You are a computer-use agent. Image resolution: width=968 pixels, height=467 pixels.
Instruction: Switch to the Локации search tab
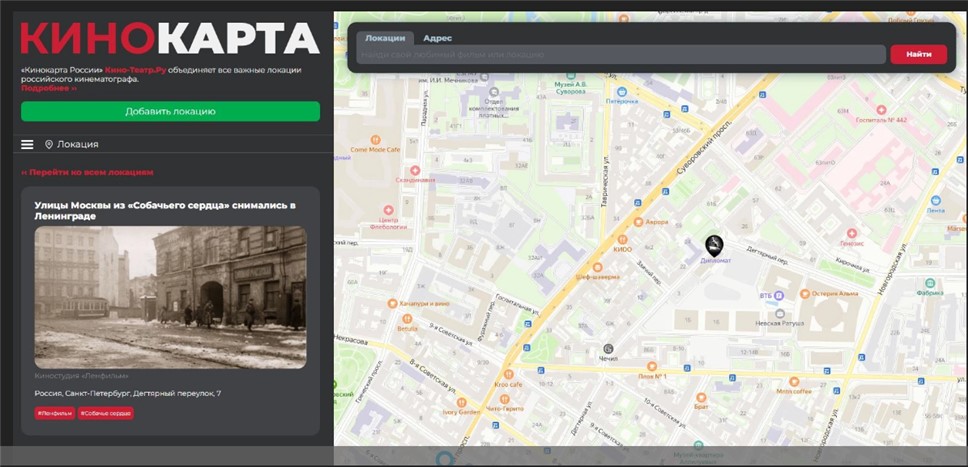pyautogui.click(x=385, y=38)
